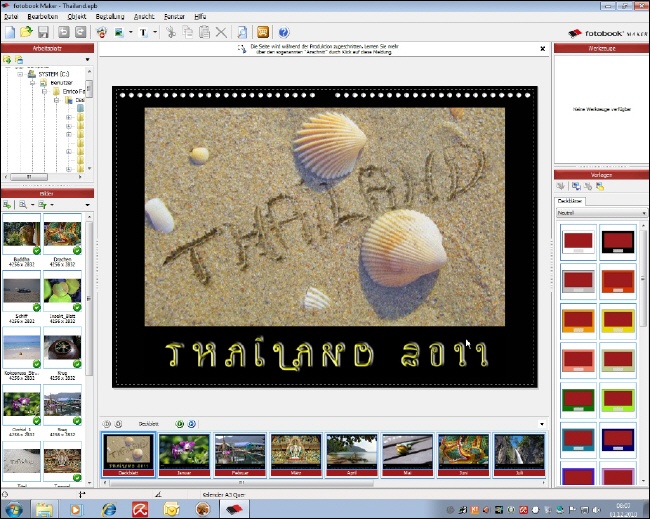Click the copy icon in the toolbar
The image size is (650, 519).
coord(187,32)
